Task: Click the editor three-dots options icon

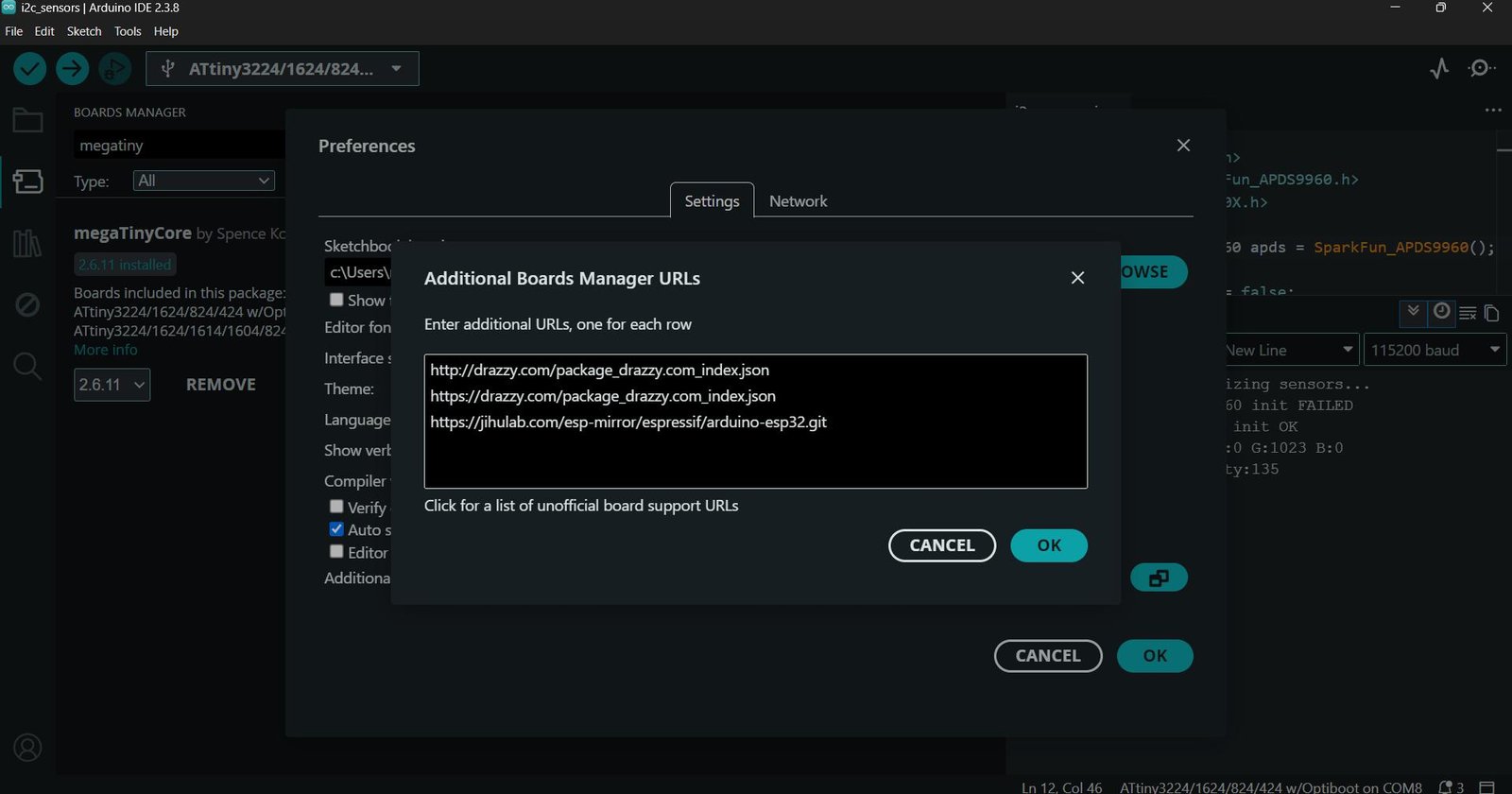Action: (x=1493, y=111)
